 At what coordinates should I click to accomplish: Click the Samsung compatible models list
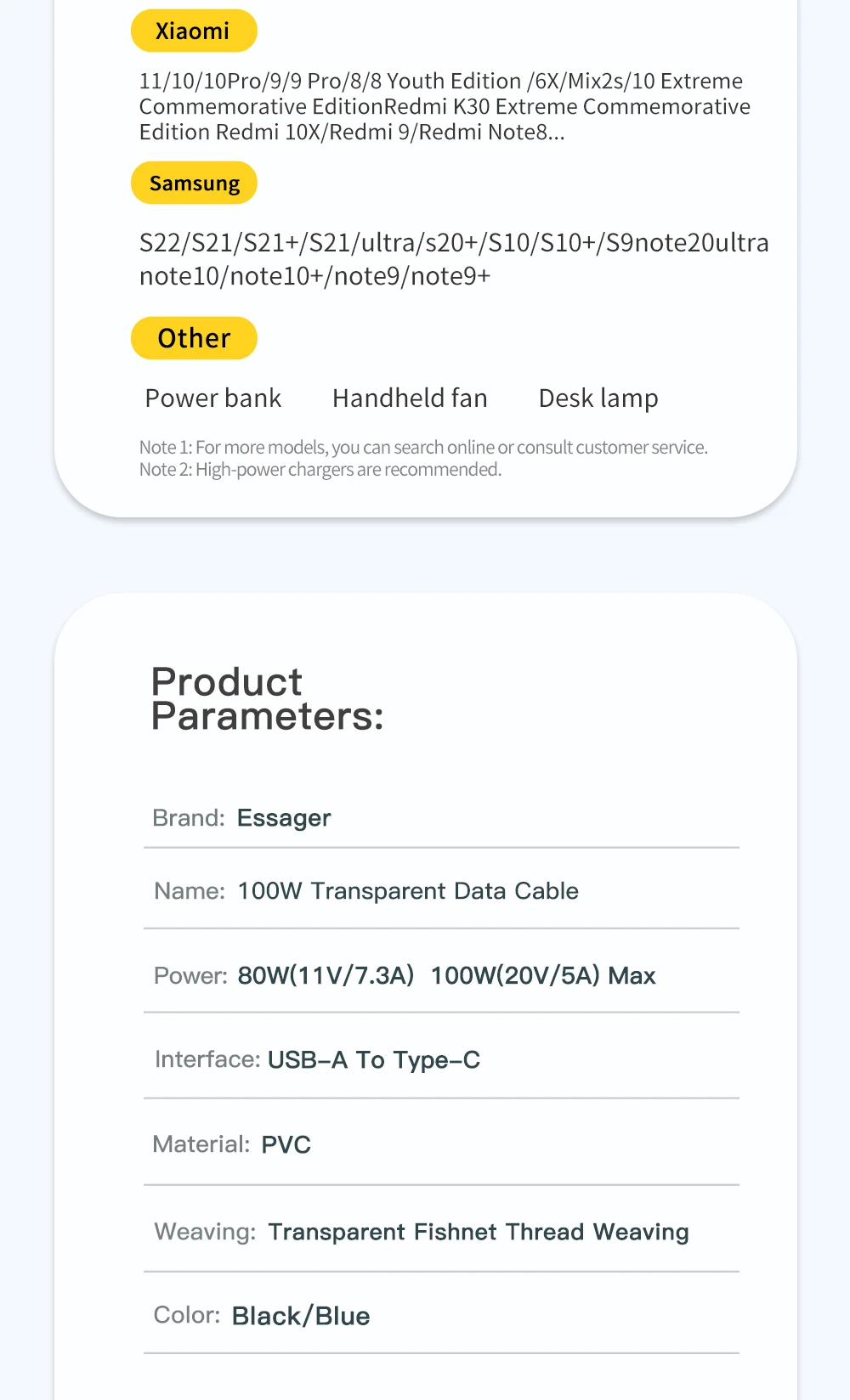tap(453, 259)
